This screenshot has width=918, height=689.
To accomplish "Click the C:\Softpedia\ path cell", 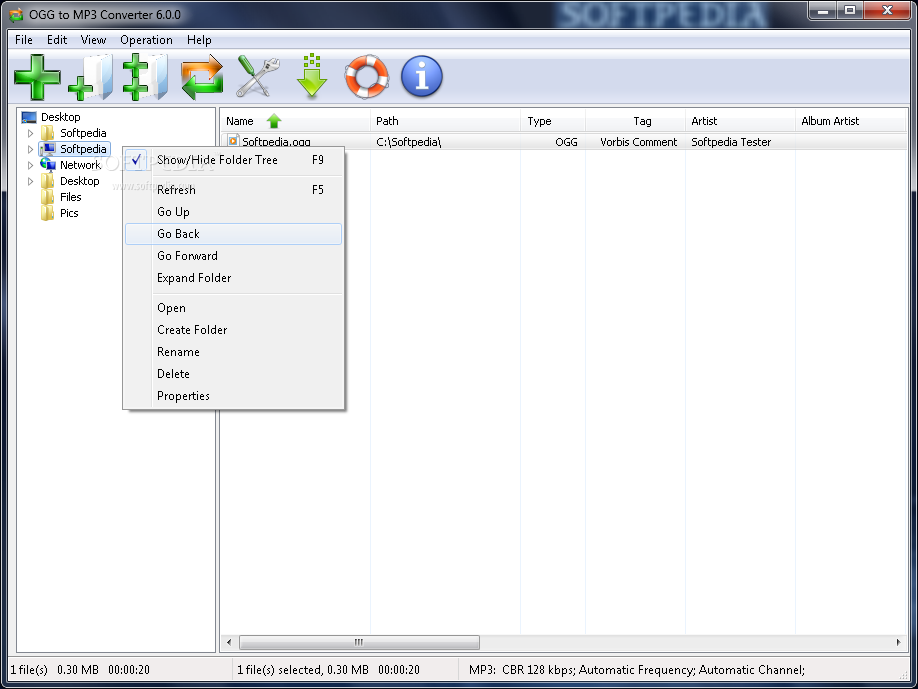I will (x=409, y=142).
